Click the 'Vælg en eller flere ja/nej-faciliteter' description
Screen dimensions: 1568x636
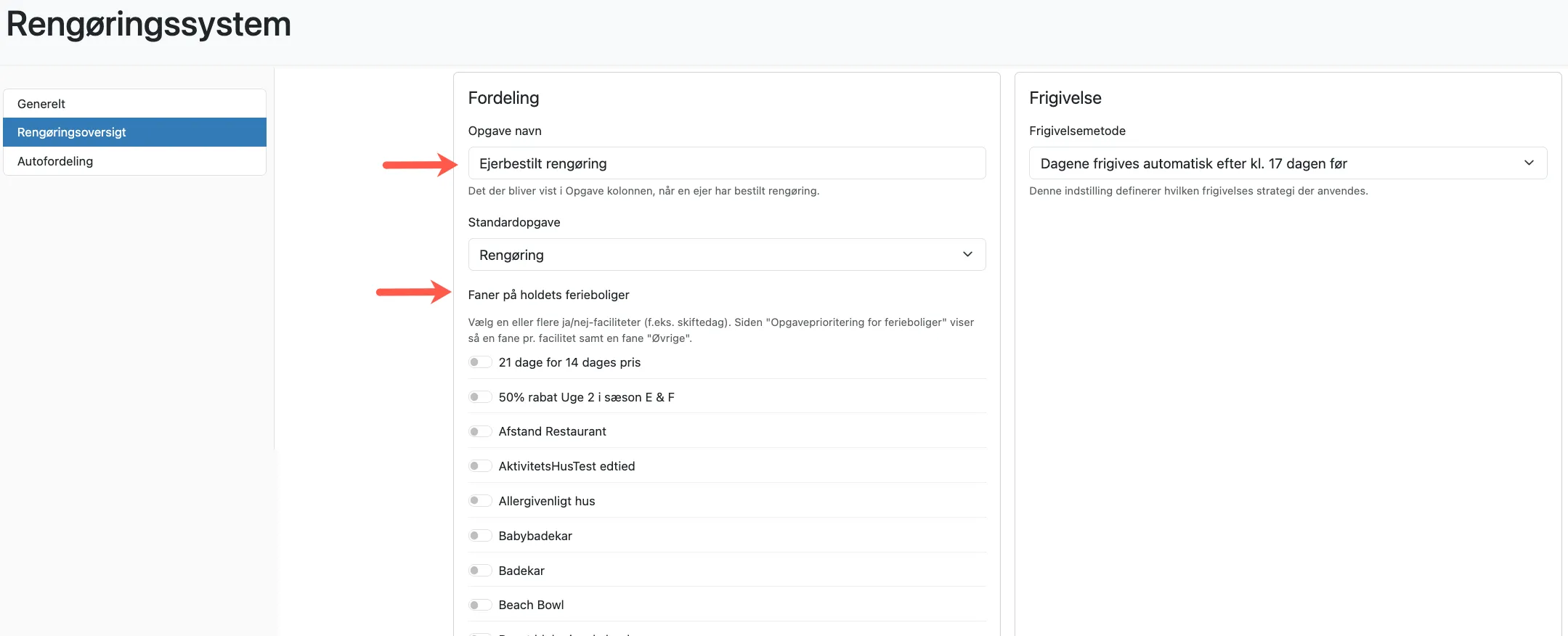(x=721, y=330)
